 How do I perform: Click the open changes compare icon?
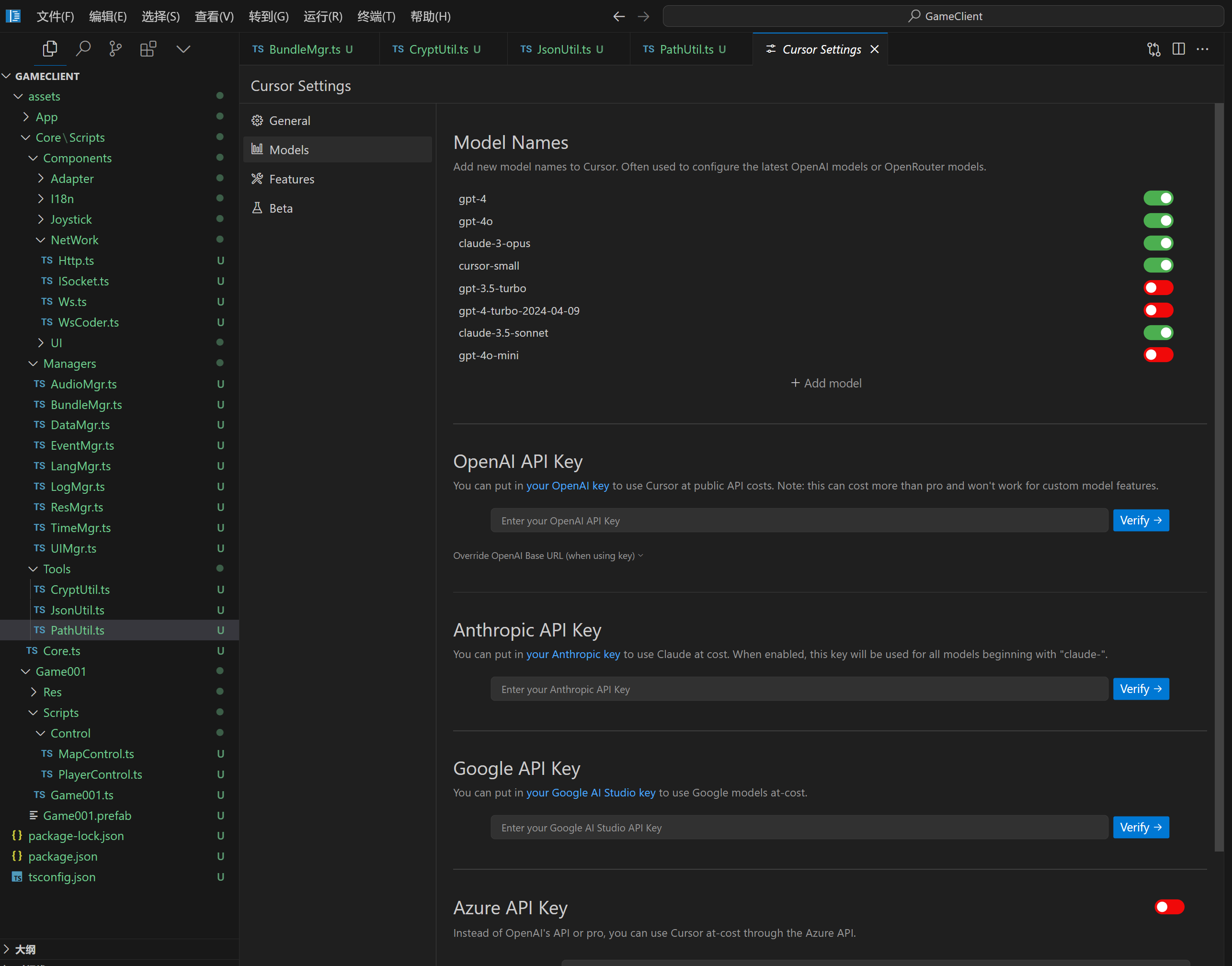pos(1153,49)
